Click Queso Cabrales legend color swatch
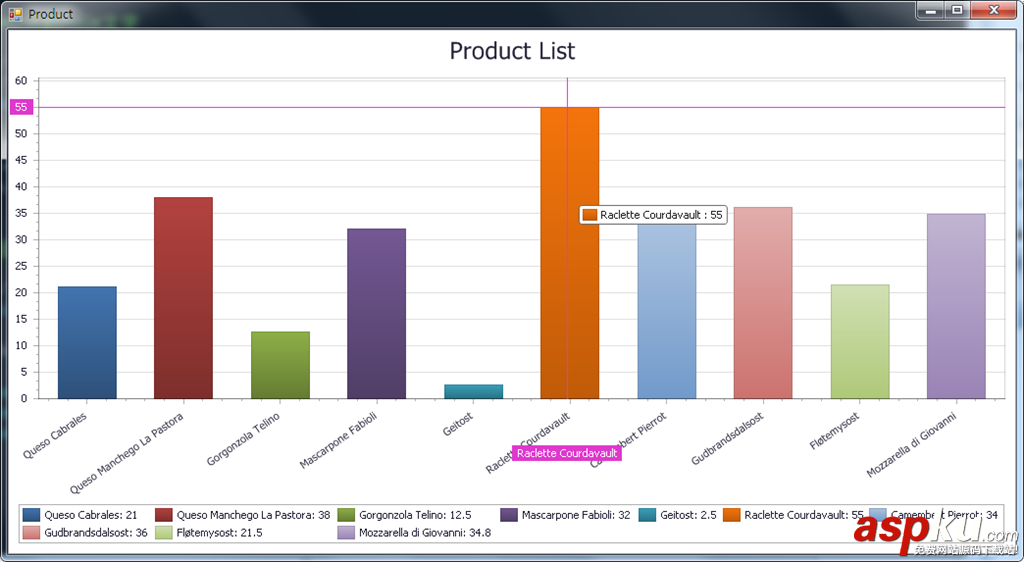The image size is (1024, 562). (x=31, y=515)
